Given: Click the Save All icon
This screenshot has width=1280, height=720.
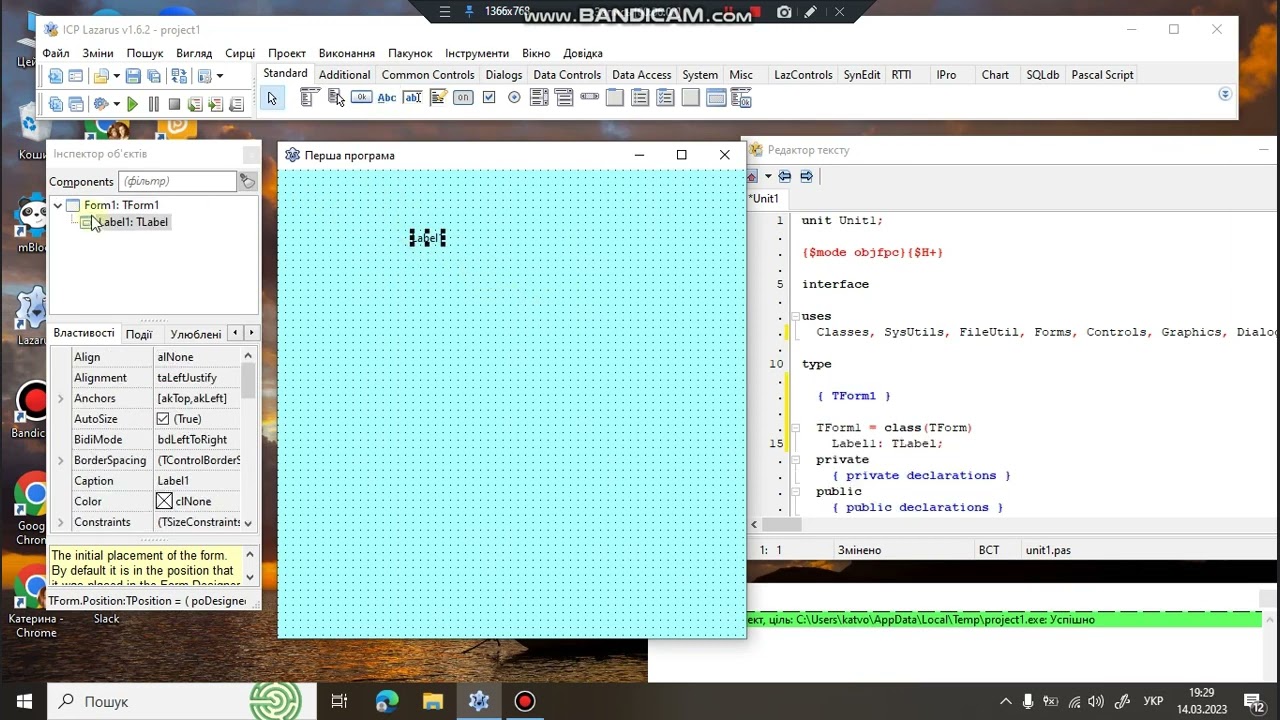Looking at the screenshot, I should (x=154, y=76).
